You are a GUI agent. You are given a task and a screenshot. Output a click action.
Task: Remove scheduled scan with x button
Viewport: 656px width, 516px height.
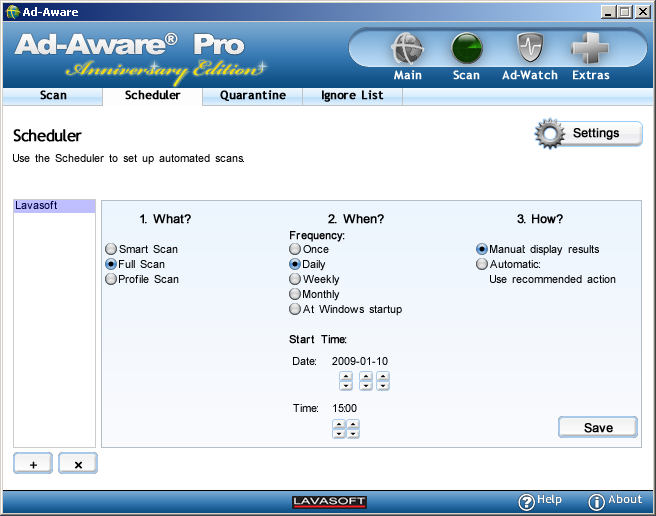click(x=78, y=463)
